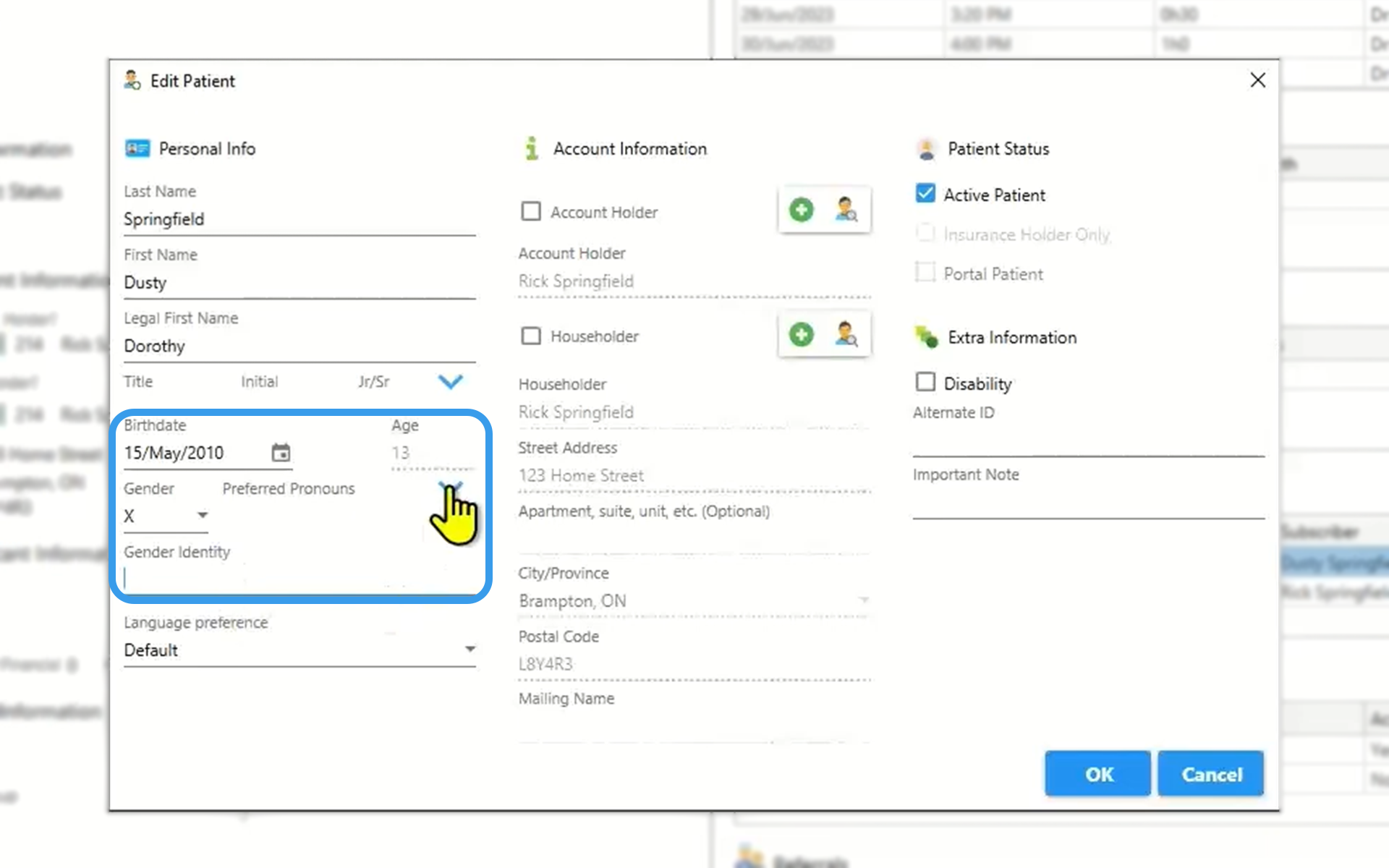Open the birthdate calendar picker

coord(281,453)
